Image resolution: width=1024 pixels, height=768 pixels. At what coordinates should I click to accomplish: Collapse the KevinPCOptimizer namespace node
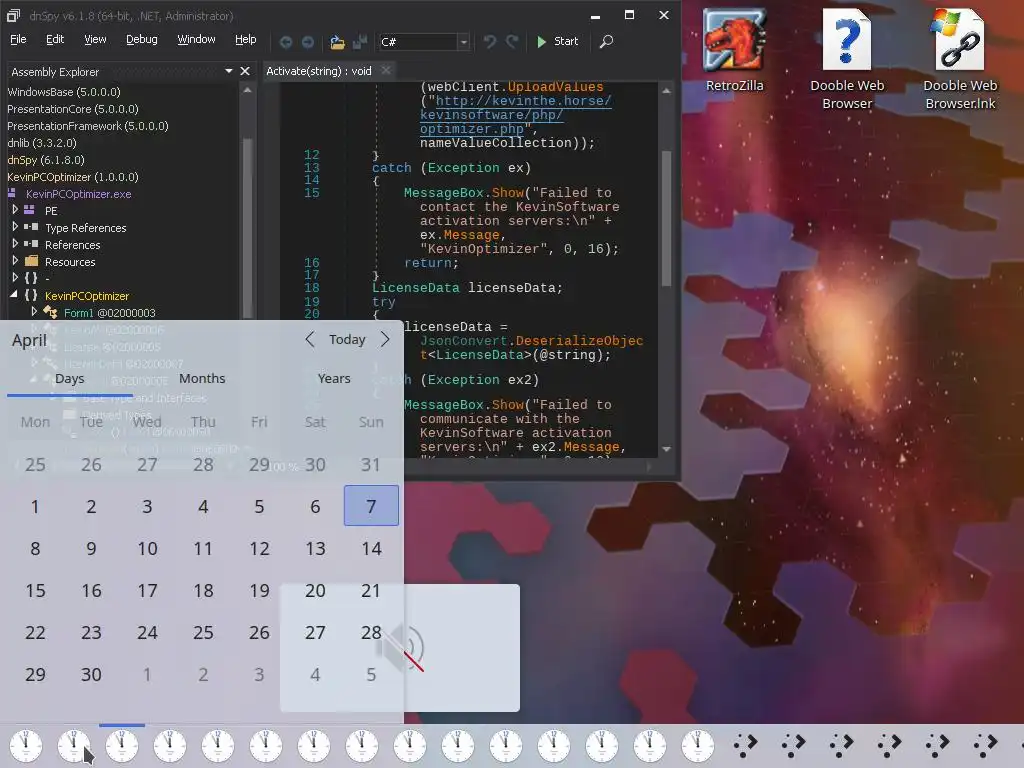pyautogui.click(x=14, y=295)
